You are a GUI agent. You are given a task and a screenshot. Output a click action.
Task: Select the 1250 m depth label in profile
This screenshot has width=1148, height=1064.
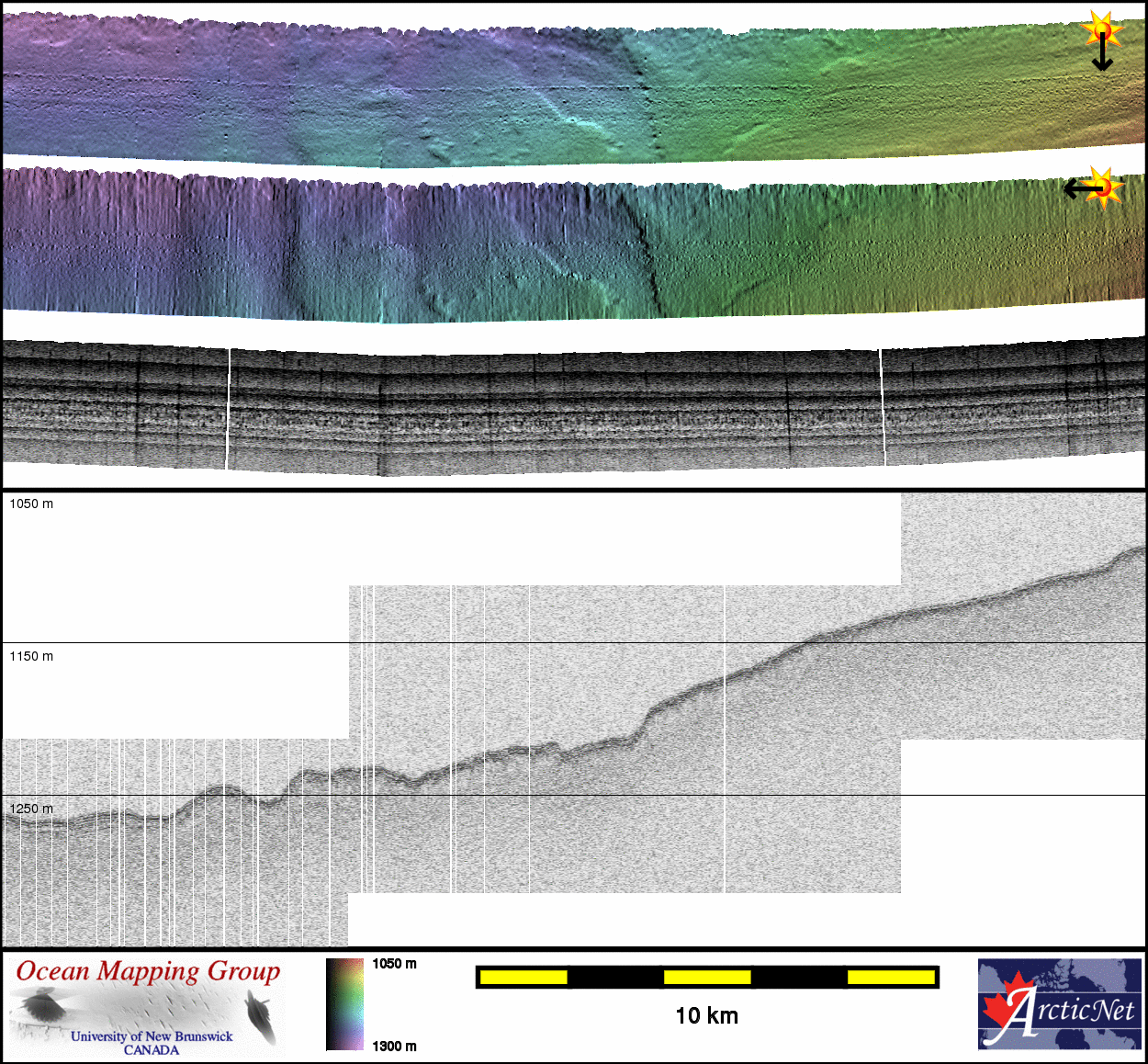[x=31, y=809]
